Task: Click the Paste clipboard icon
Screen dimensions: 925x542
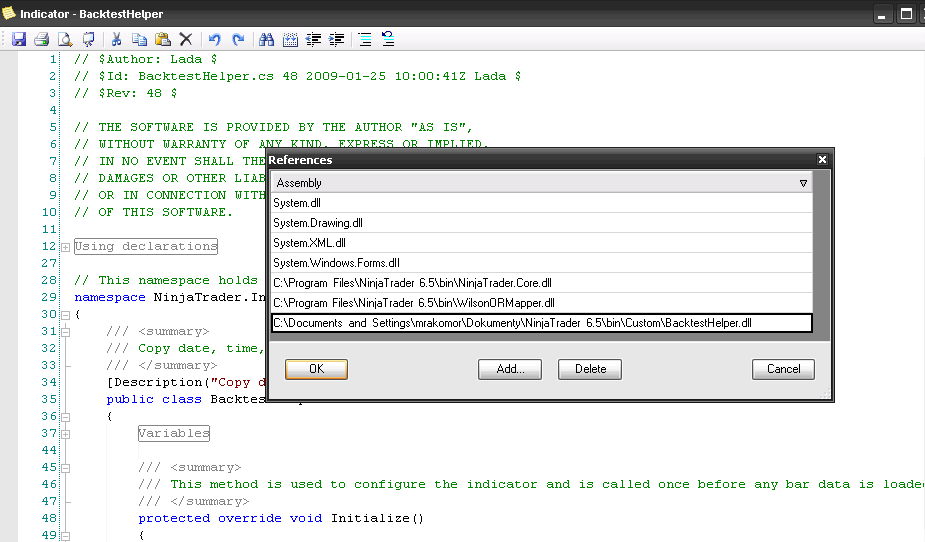Action: (x=162, y=40)
